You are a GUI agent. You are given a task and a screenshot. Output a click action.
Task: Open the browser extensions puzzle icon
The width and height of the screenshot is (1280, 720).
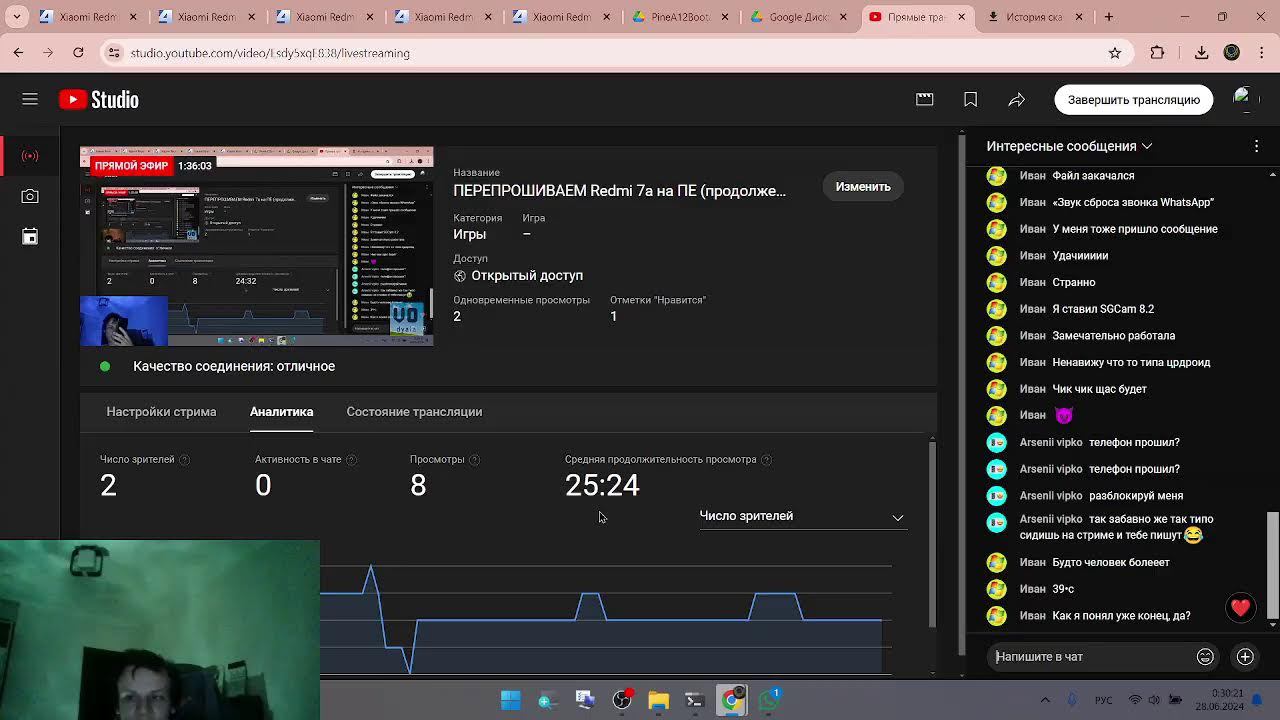[x=1157, y=53]
